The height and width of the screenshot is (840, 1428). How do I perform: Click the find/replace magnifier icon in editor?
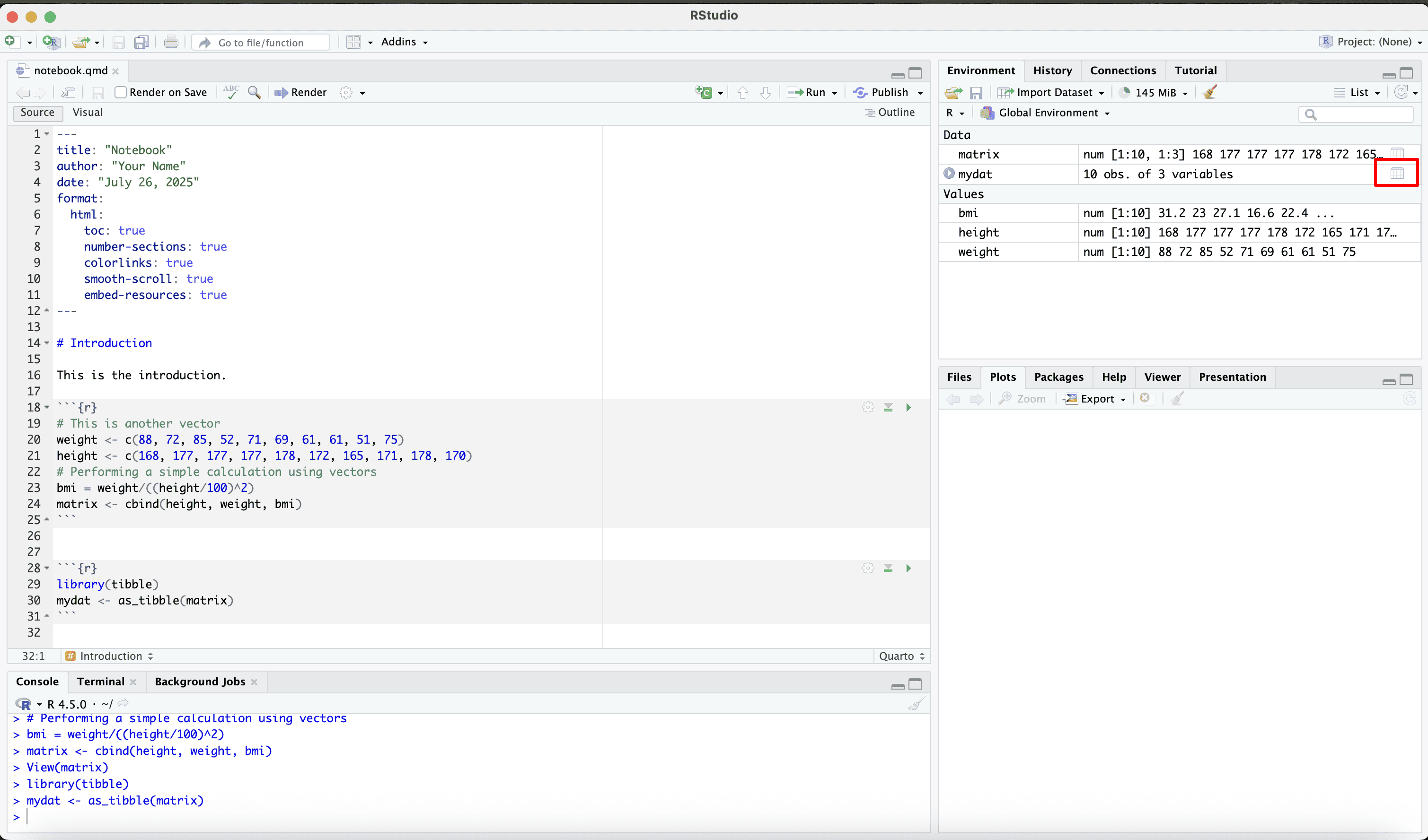[x=255, y=92]
